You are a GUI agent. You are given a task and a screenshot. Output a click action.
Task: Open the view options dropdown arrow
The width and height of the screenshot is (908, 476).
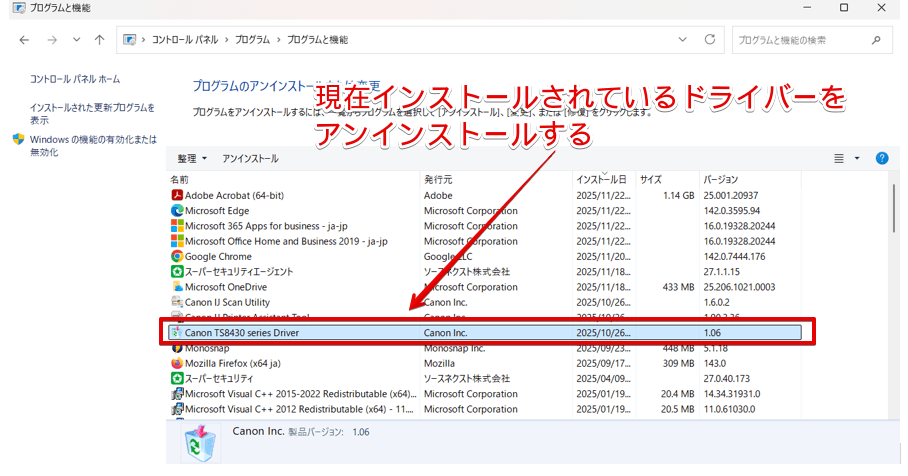[857, 159]
